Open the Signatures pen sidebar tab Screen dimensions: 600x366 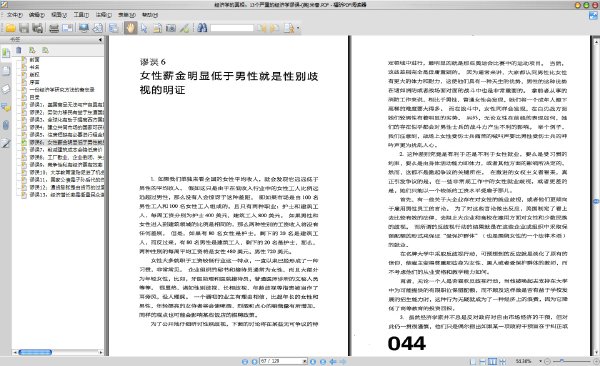(x=6, y=144)
